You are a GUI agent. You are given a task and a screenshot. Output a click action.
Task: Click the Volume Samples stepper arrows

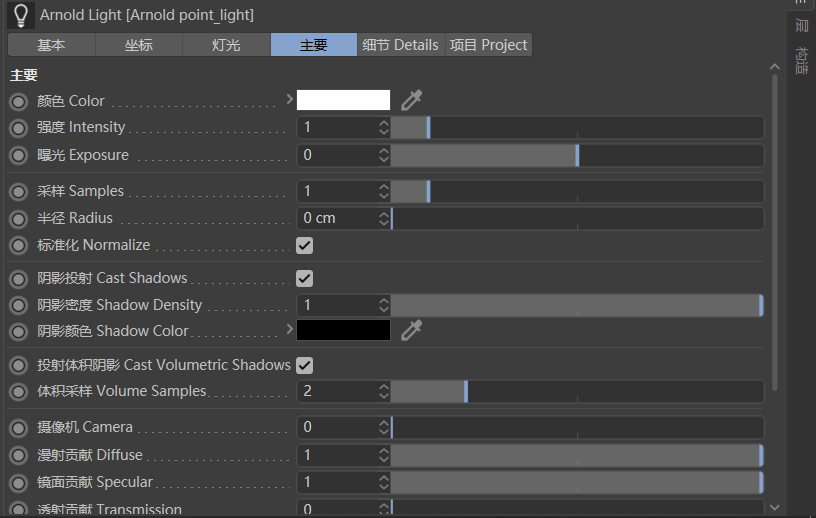[384, 391]
